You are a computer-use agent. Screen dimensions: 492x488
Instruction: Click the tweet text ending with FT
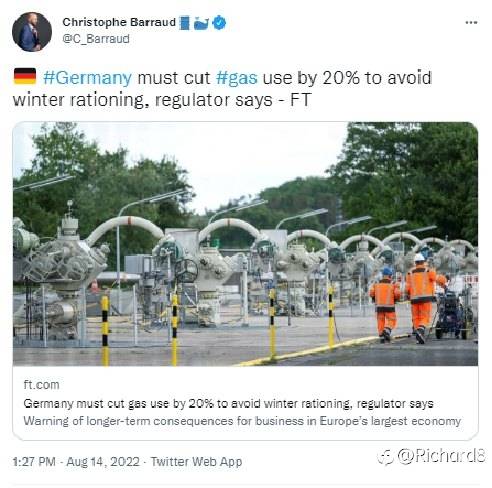[x=223, y=89]
